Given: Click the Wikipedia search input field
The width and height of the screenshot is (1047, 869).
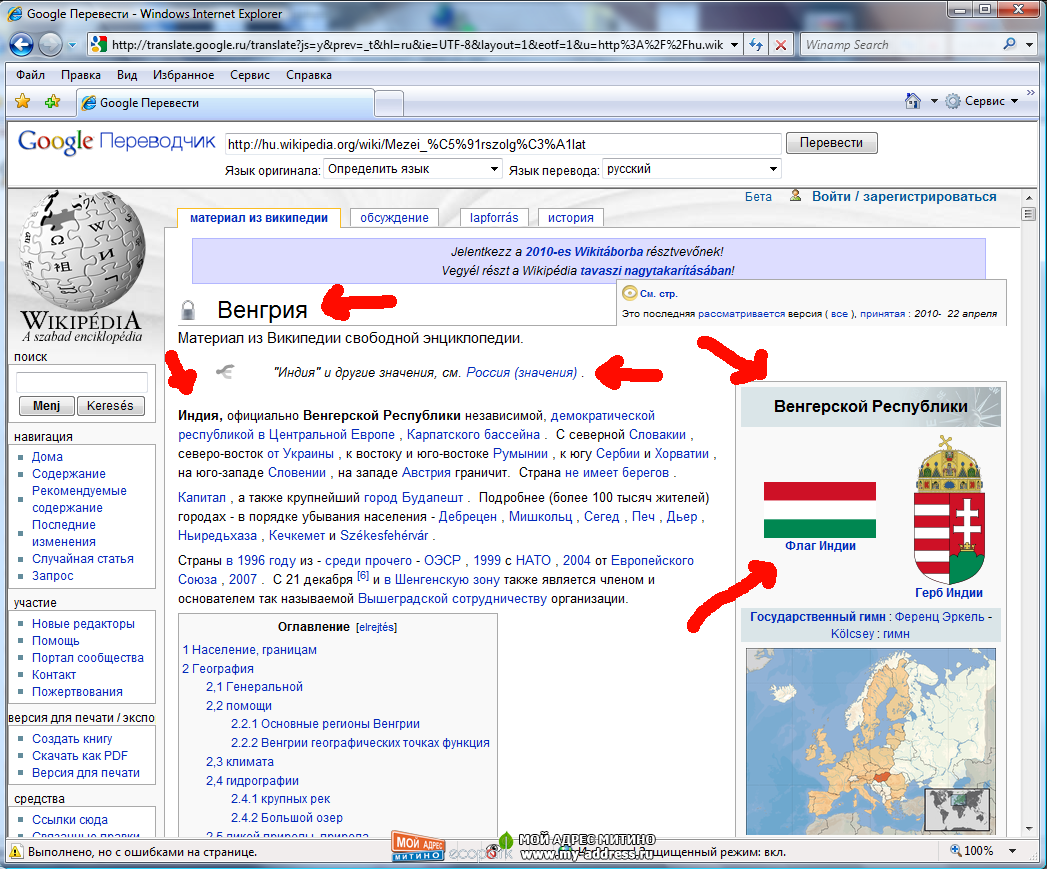Looking at the screenshot, I should [81, 382].
